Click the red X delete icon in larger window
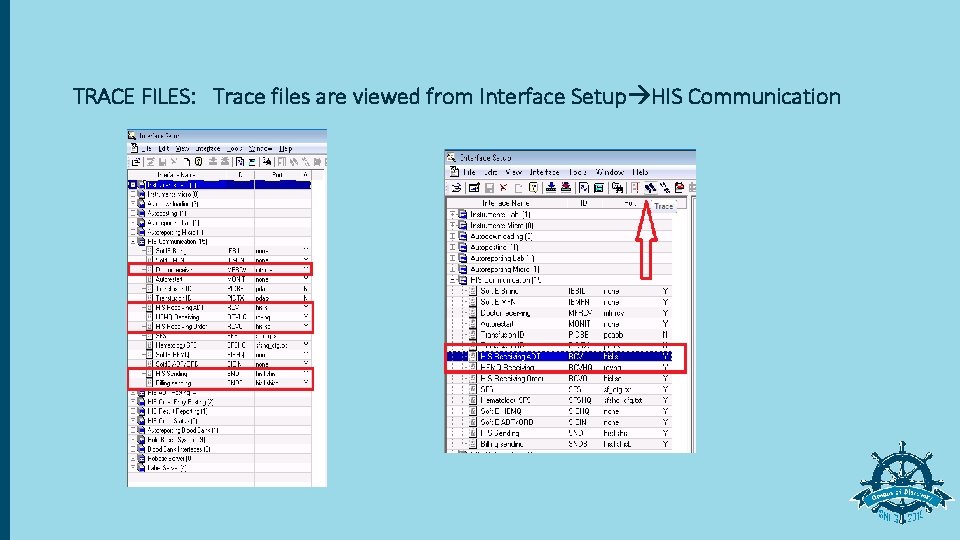Screen dimensions: 960x540 tap(503, 187)
